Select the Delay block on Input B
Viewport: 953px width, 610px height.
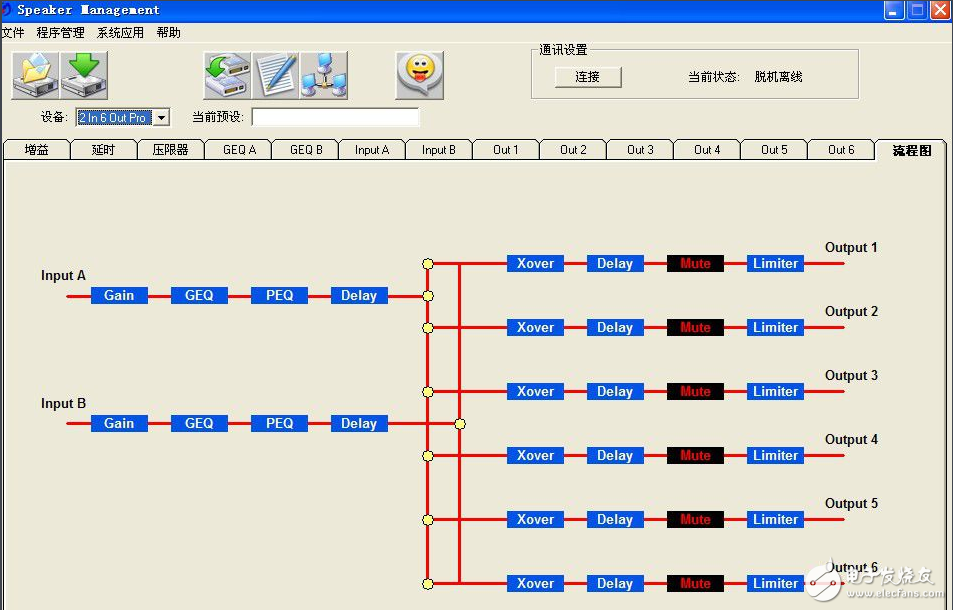tap(358, 423)
